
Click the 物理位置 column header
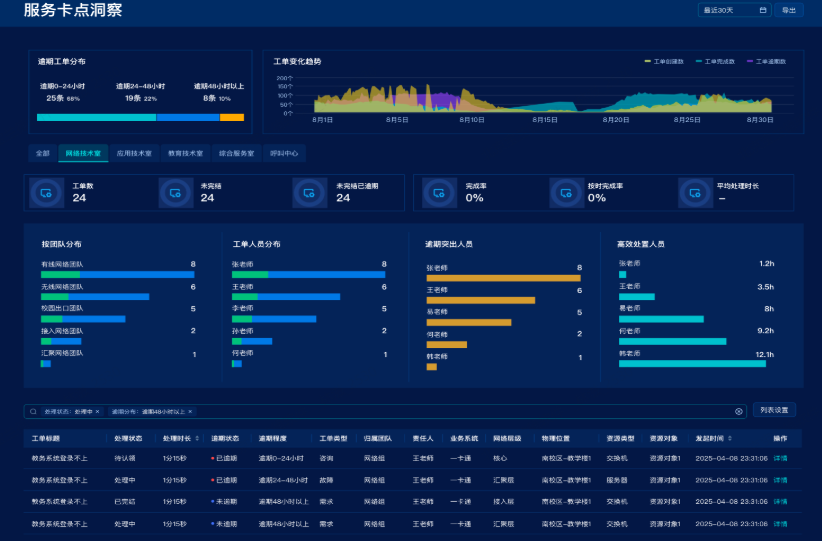556,438
